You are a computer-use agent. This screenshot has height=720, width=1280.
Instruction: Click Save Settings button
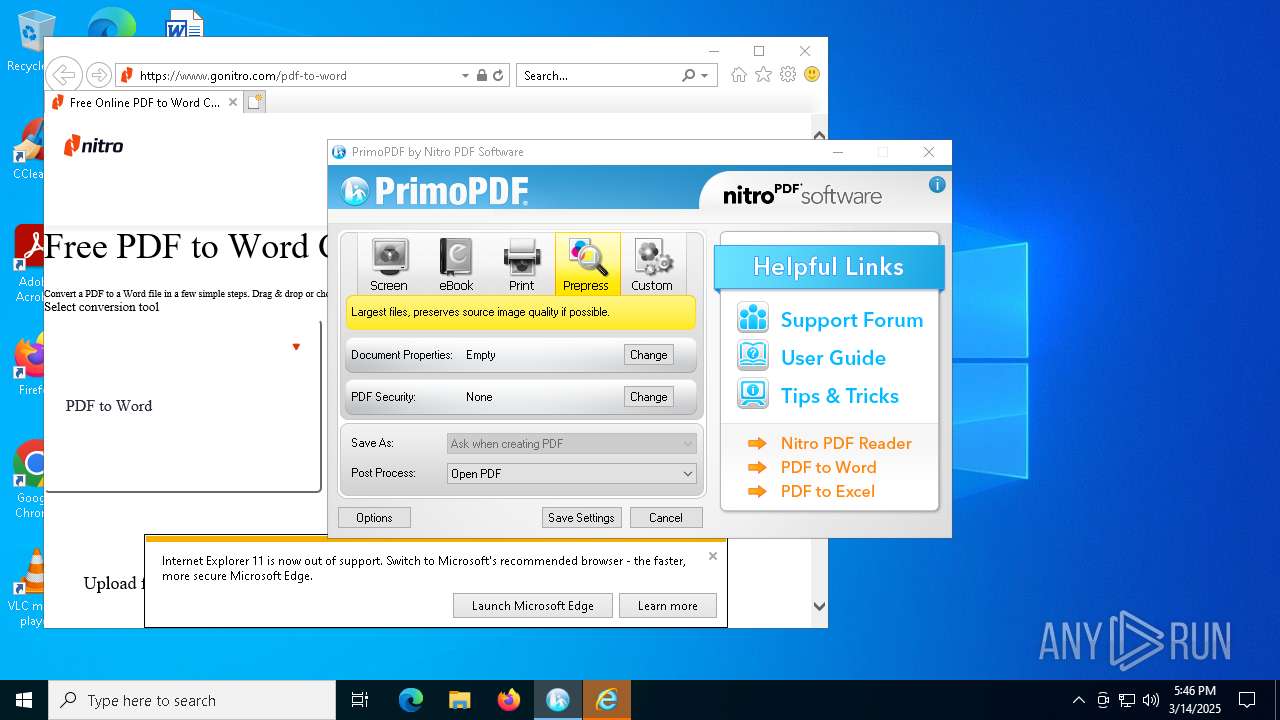581,518
